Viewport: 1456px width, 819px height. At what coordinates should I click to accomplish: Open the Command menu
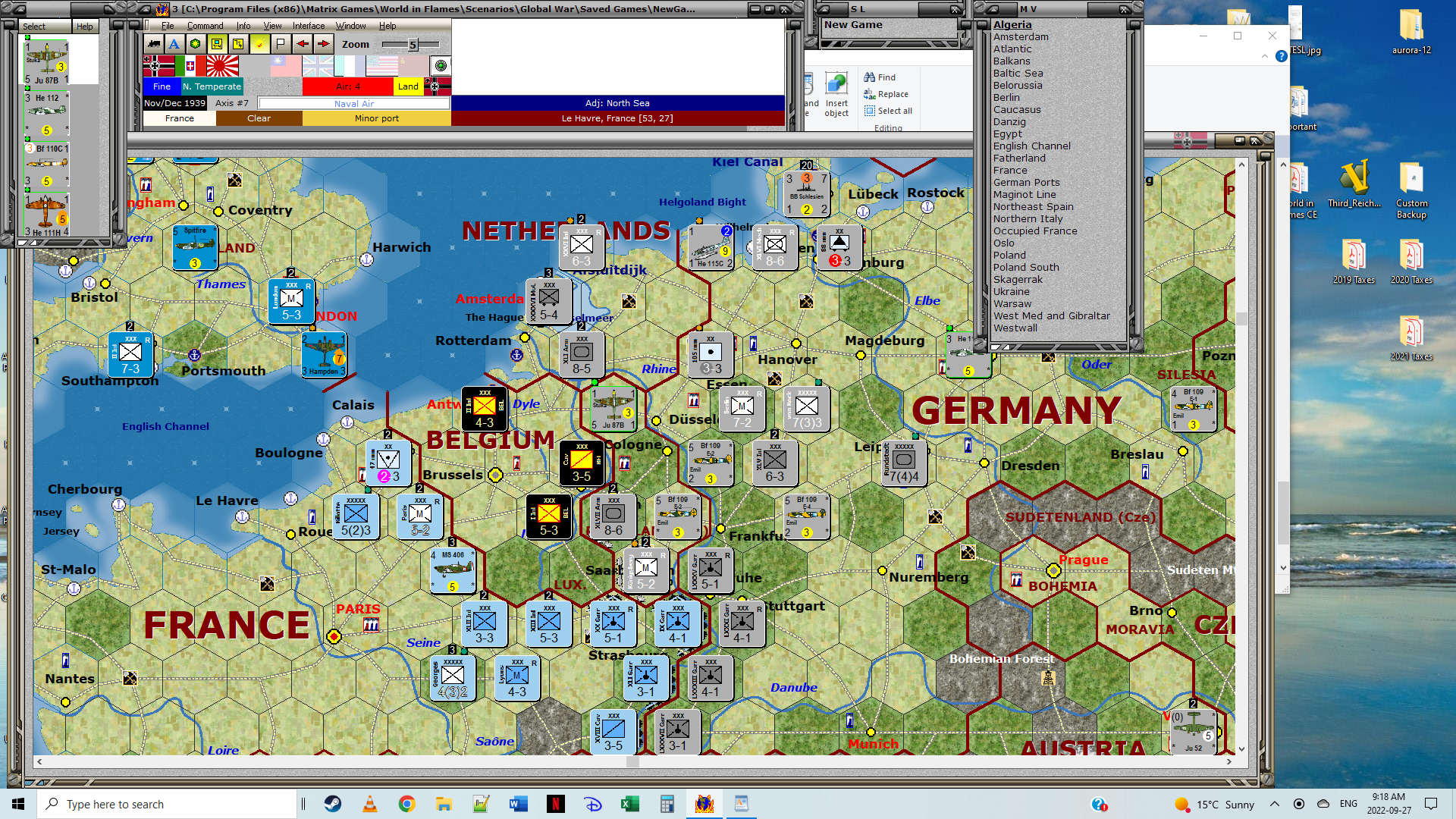point(205,26)
